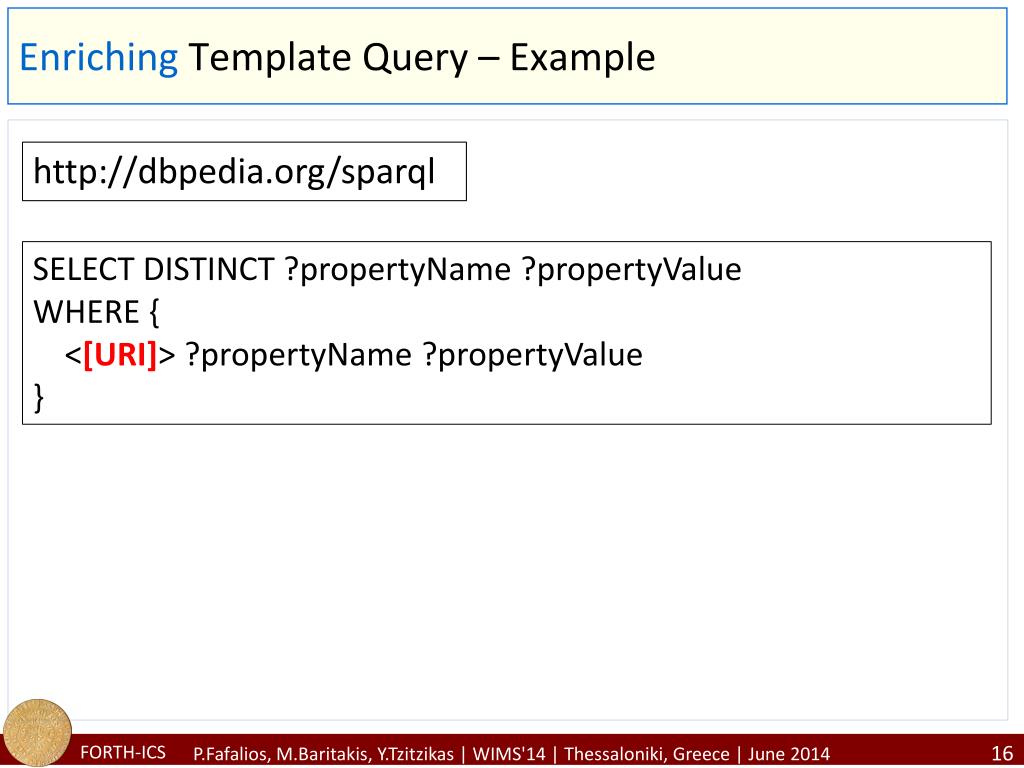Click the 'FORTH-ICS' footer label

click(123, 752)
